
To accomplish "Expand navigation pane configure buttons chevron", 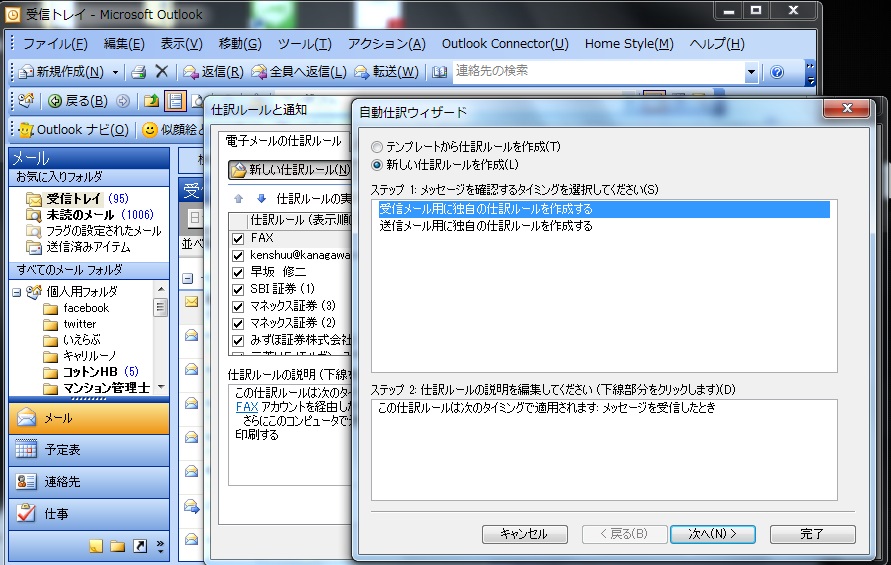I will (160, 546).
